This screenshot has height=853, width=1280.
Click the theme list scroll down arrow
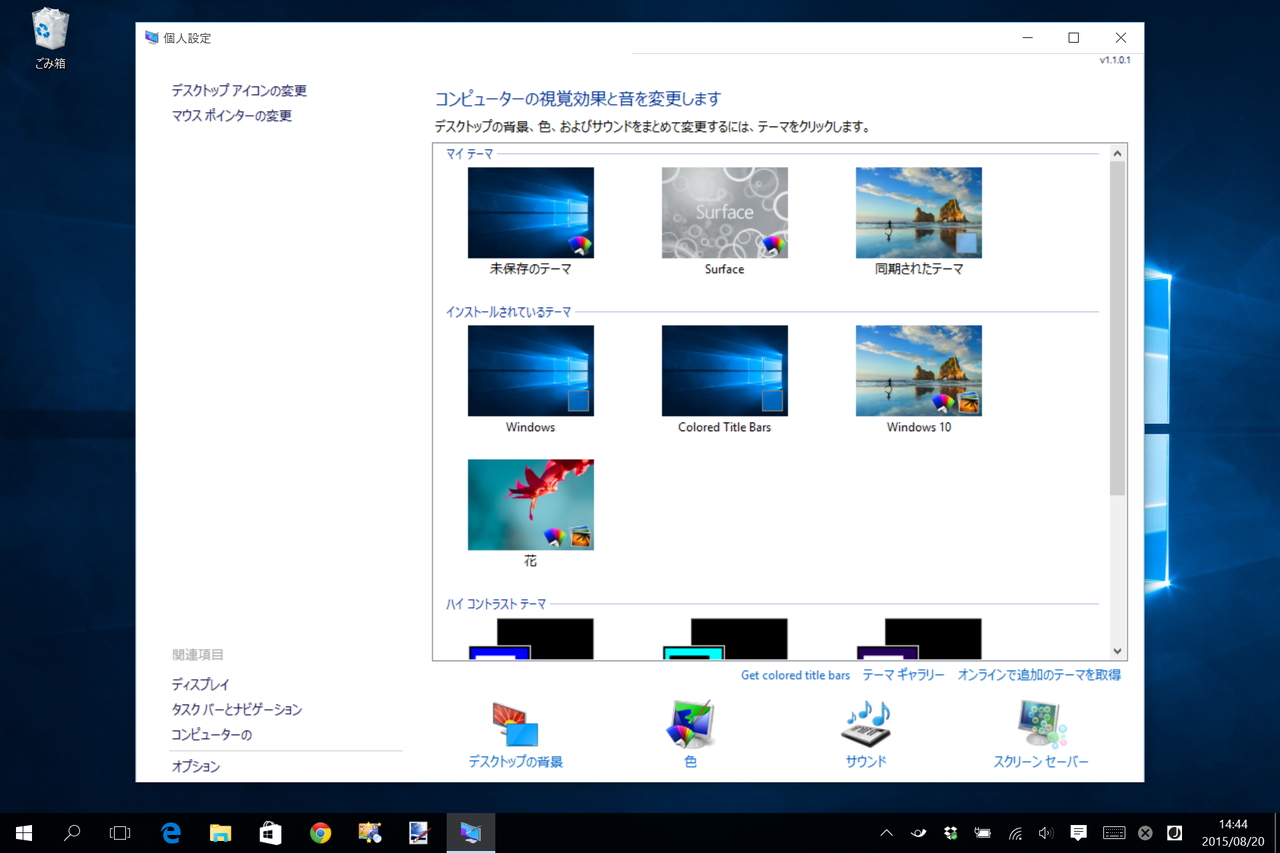coord(1118,651)
